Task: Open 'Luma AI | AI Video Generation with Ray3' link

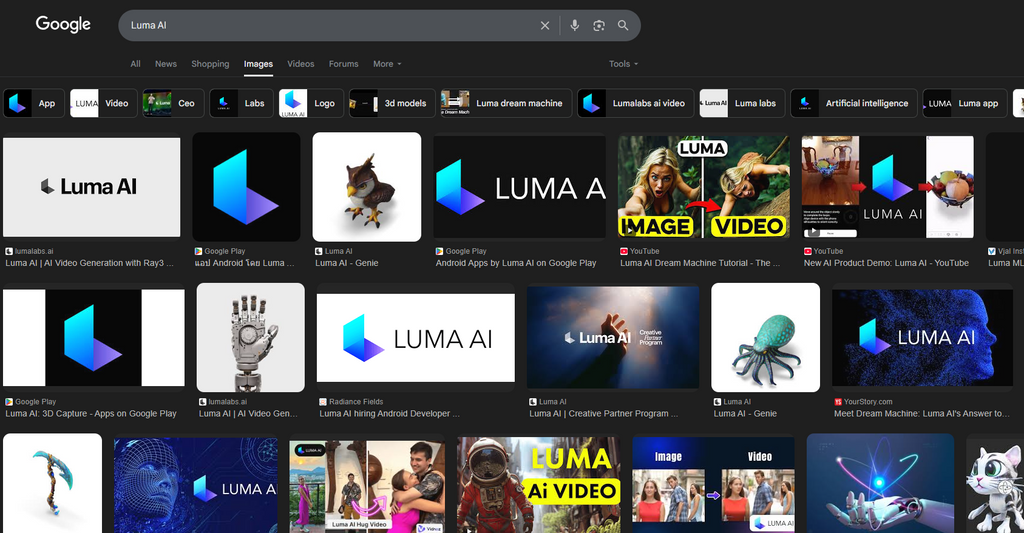Action: tap(89, 263)
